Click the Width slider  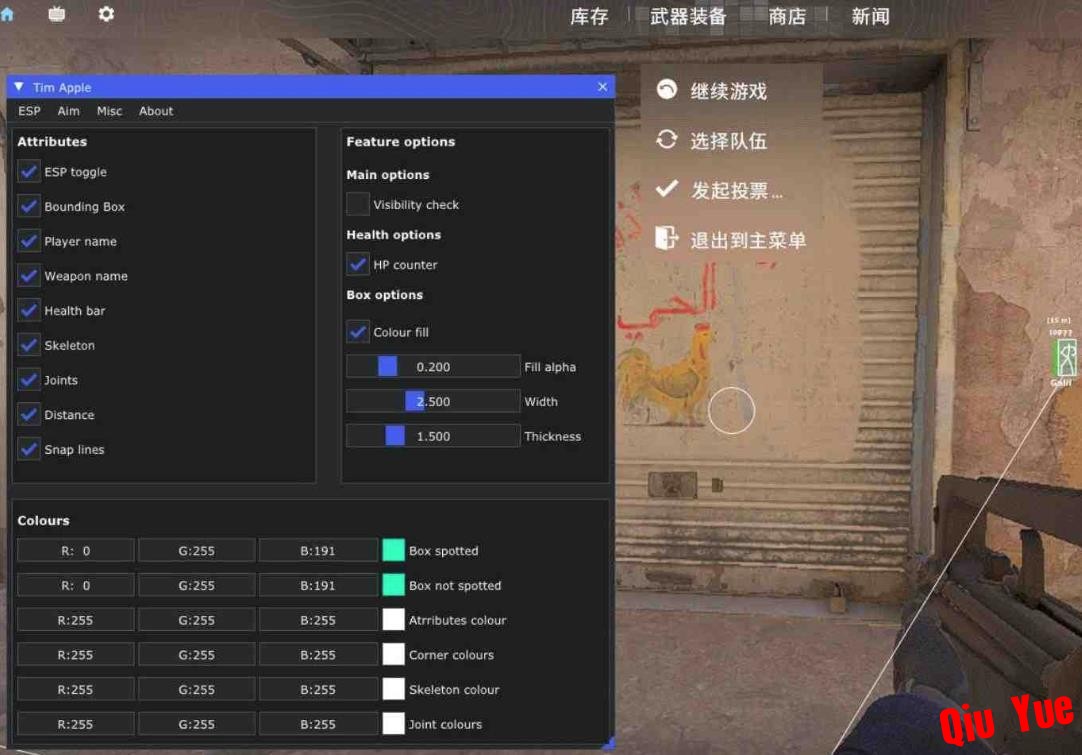[x=433, y=401]
